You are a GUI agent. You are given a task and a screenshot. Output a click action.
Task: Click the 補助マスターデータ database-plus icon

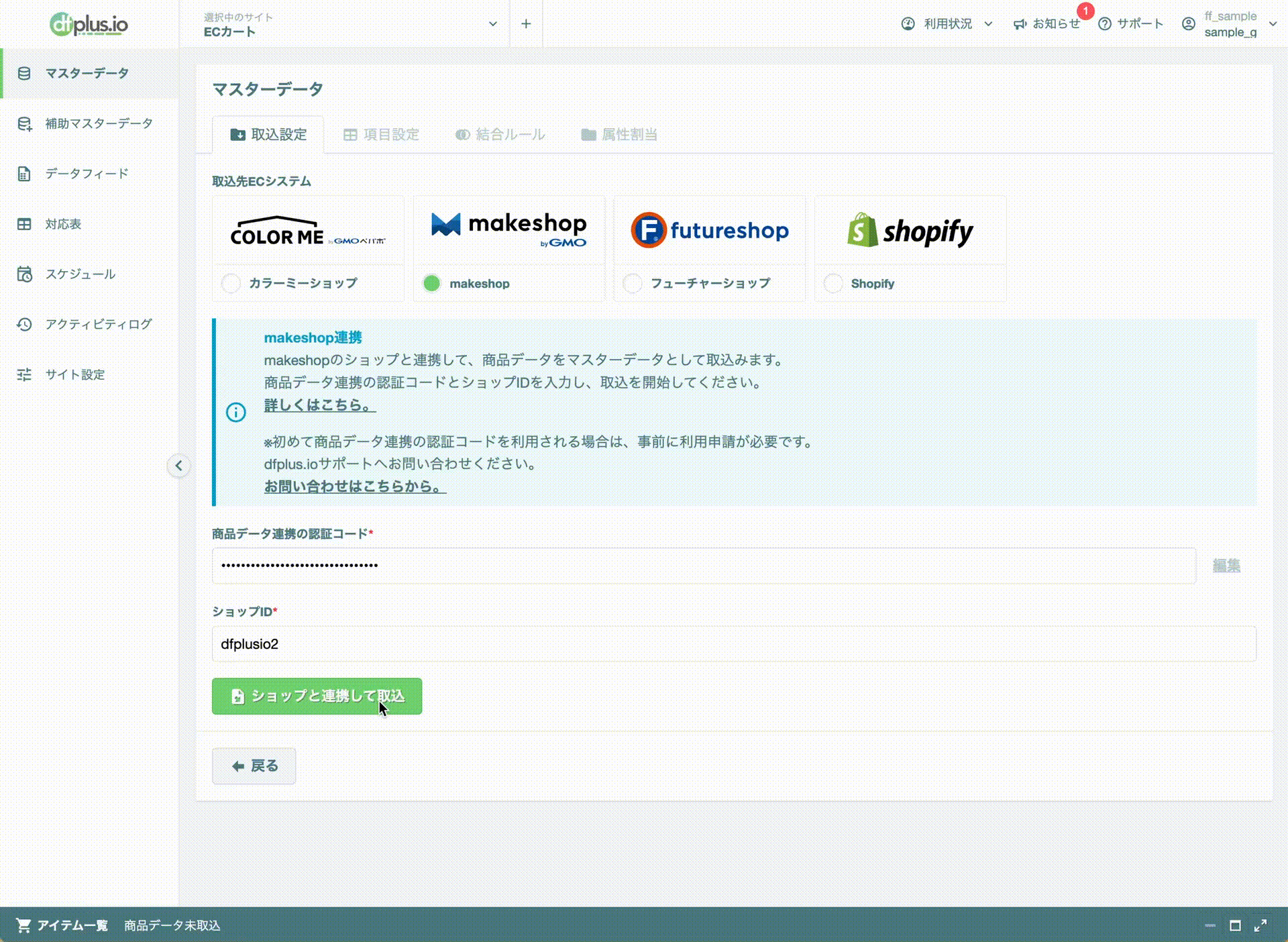point(24,123)
